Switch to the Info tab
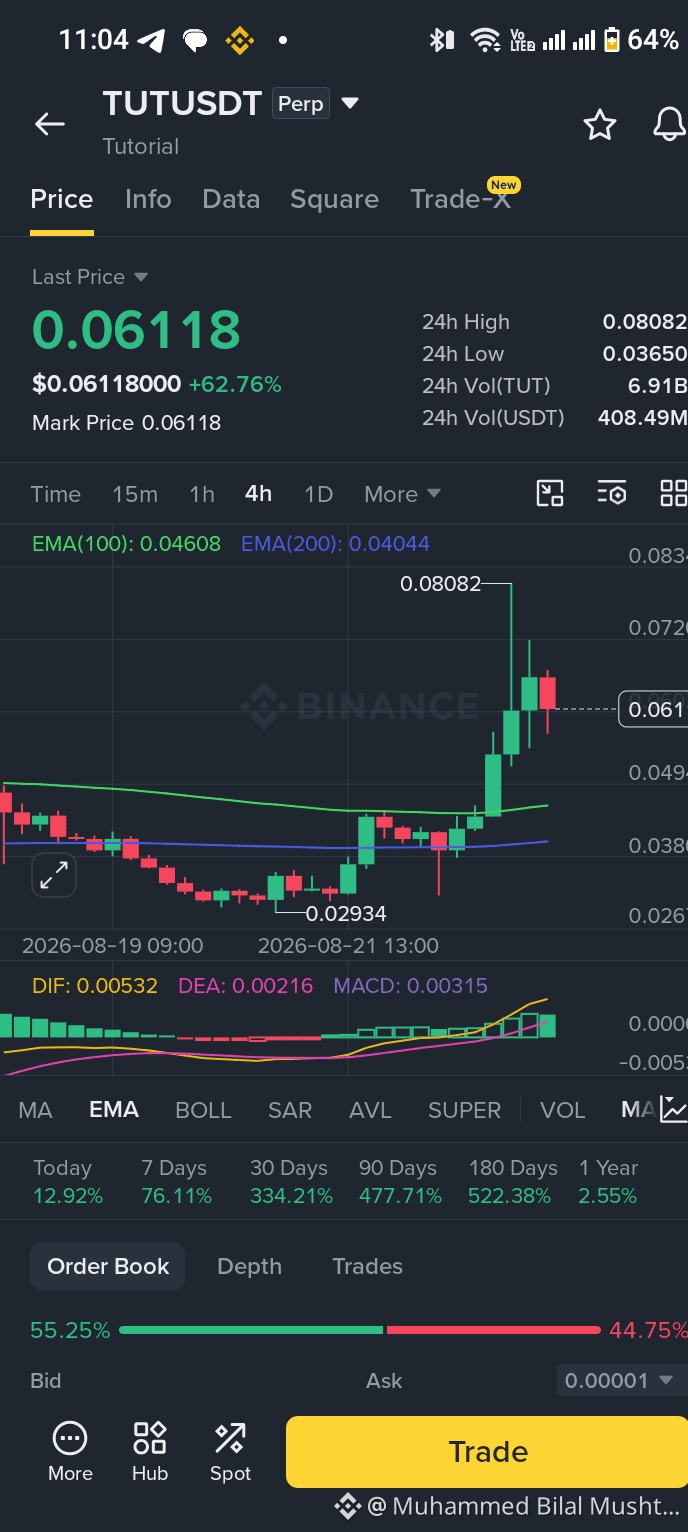Screen dimensions: 688x1532 148,199
